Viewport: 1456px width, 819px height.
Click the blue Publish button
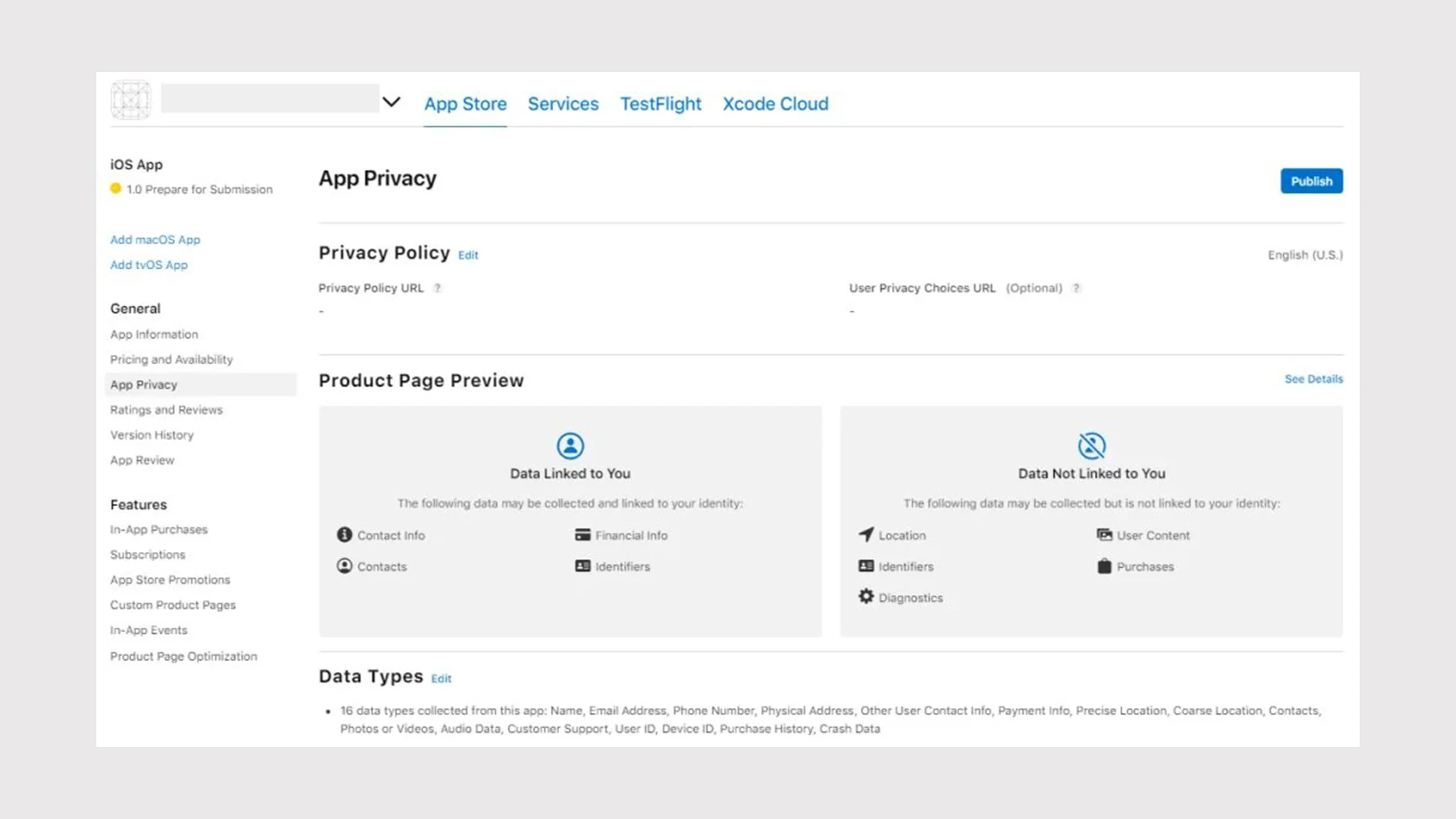[x=1311, y=181]
